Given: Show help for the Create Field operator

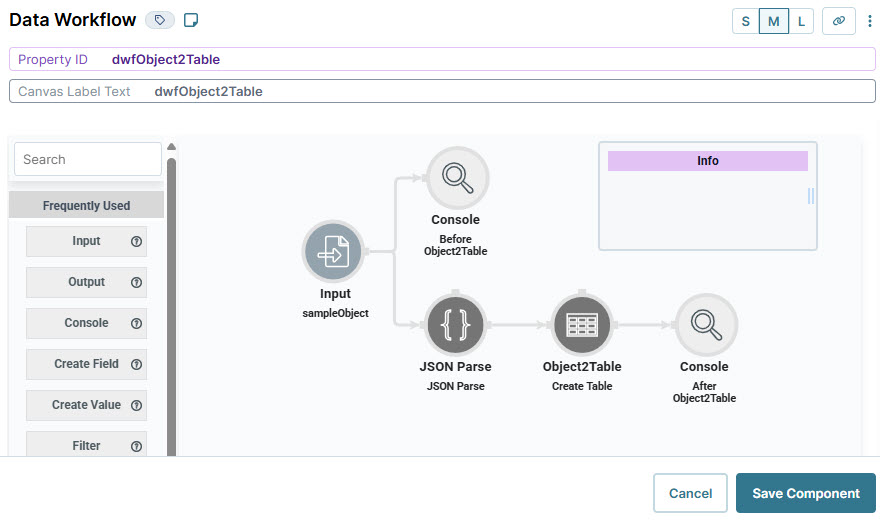Looking at the screenshot, I should pos(136,364).
